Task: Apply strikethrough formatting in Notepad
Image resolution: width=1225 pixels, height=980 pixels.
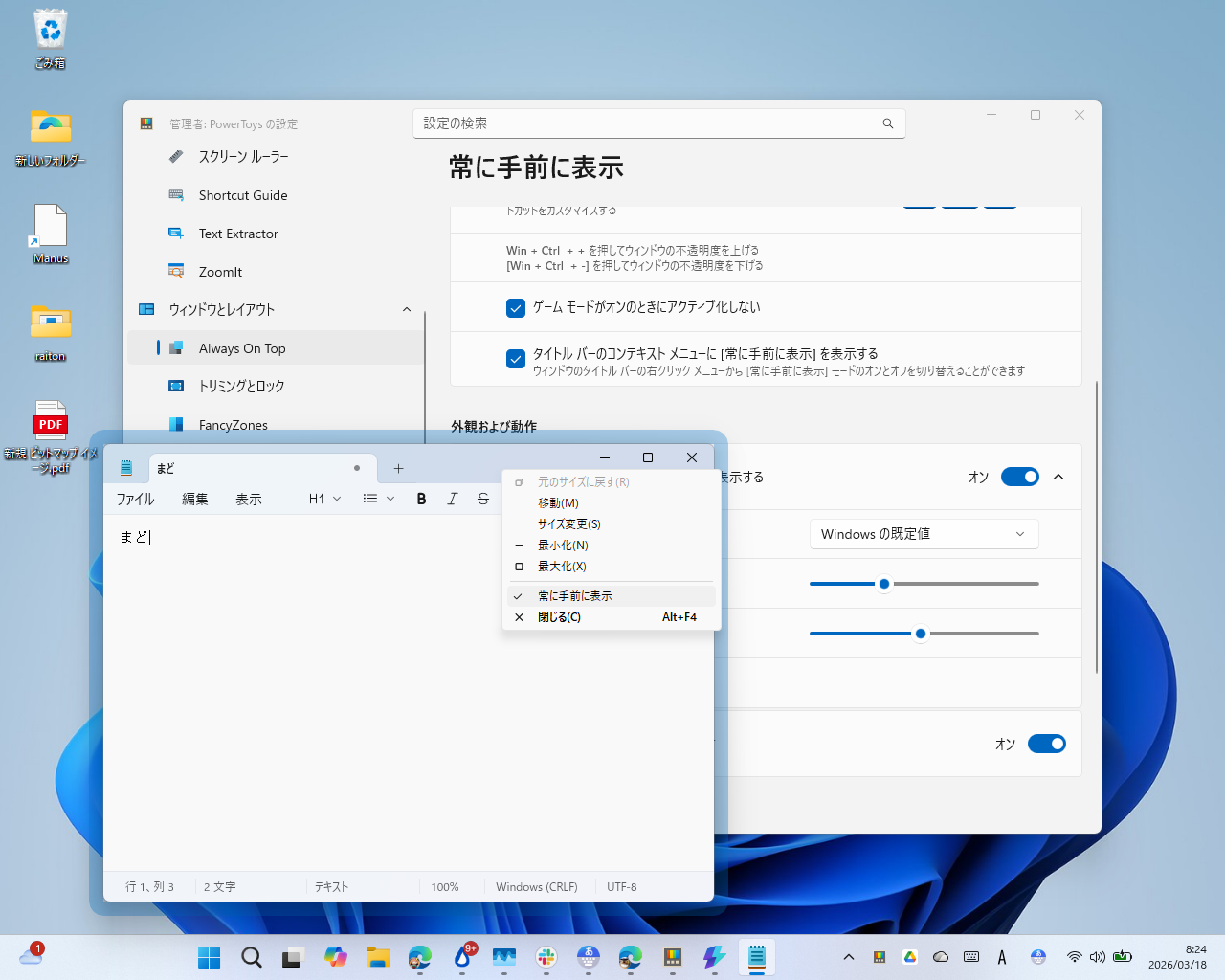Action: 483,499
